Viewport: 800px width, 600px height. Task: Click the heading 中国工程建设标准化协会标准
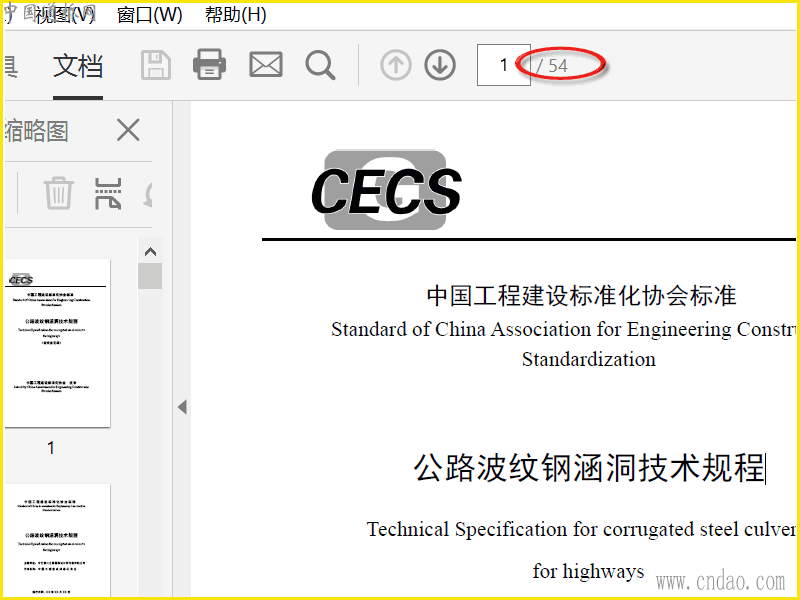tap(582, 296)
